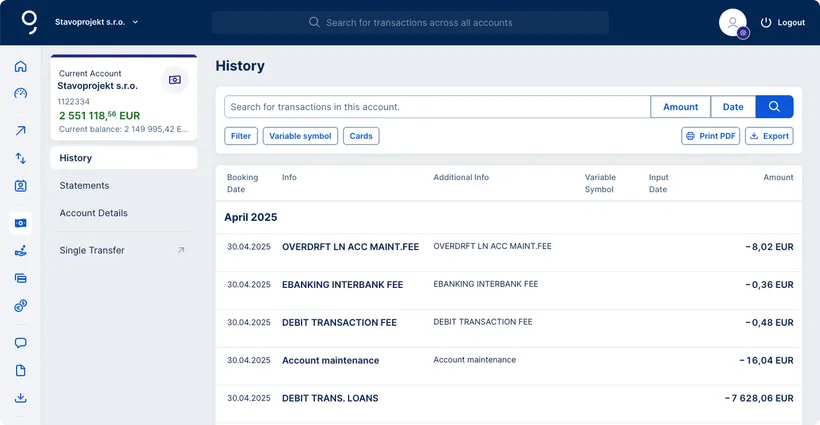
Task: Open the Account maintenance transaction
Action: coord(509,366)
